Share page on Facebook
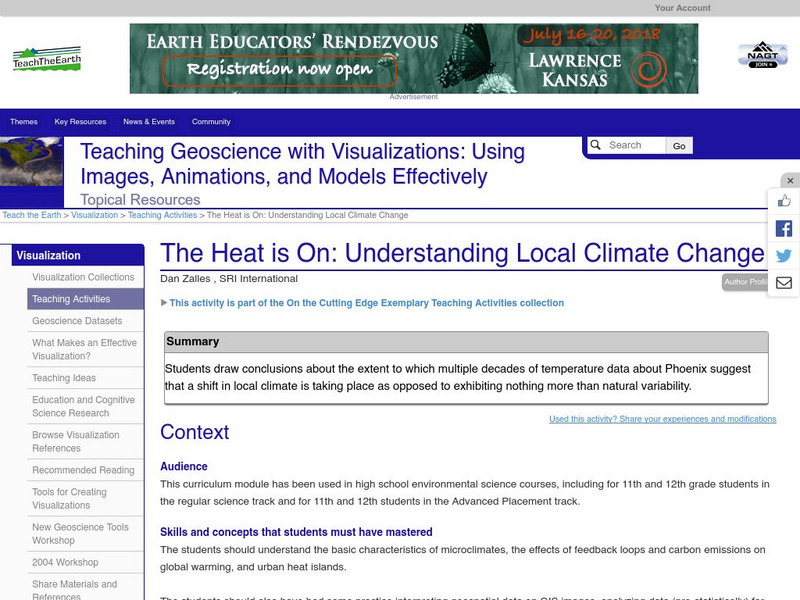The height and width of the screenshot is (600, 800). point(784,228)
